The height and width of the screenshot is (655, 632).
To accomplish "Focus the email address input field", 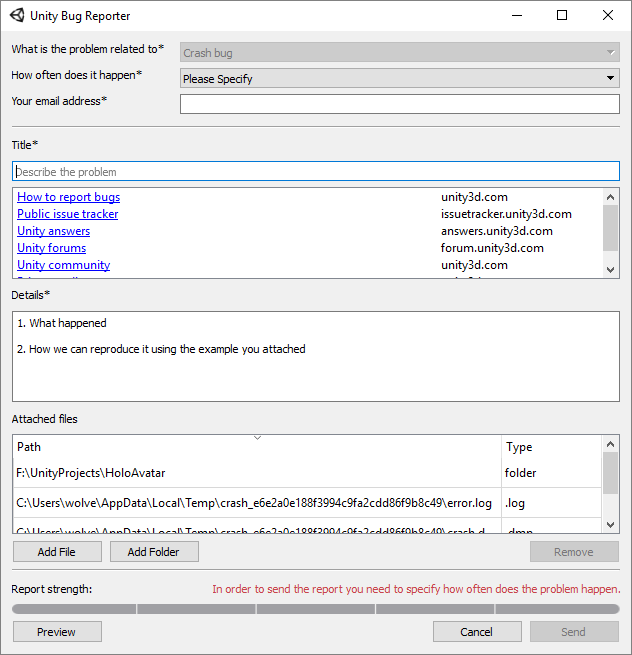I will (399, 104).
